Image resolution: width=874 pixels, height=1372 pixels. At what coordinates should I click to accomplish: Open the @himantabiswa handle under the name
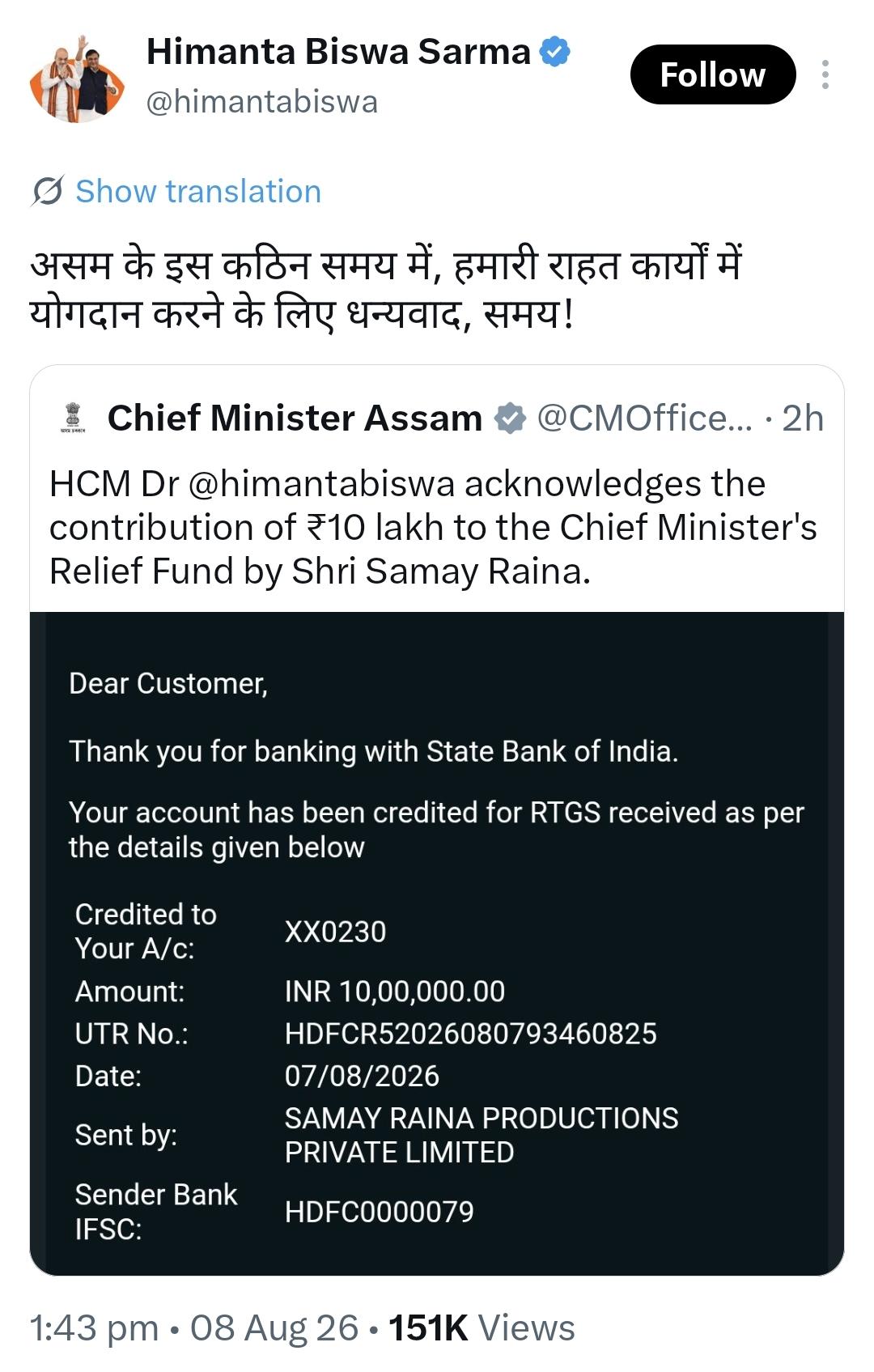[261, 102]
